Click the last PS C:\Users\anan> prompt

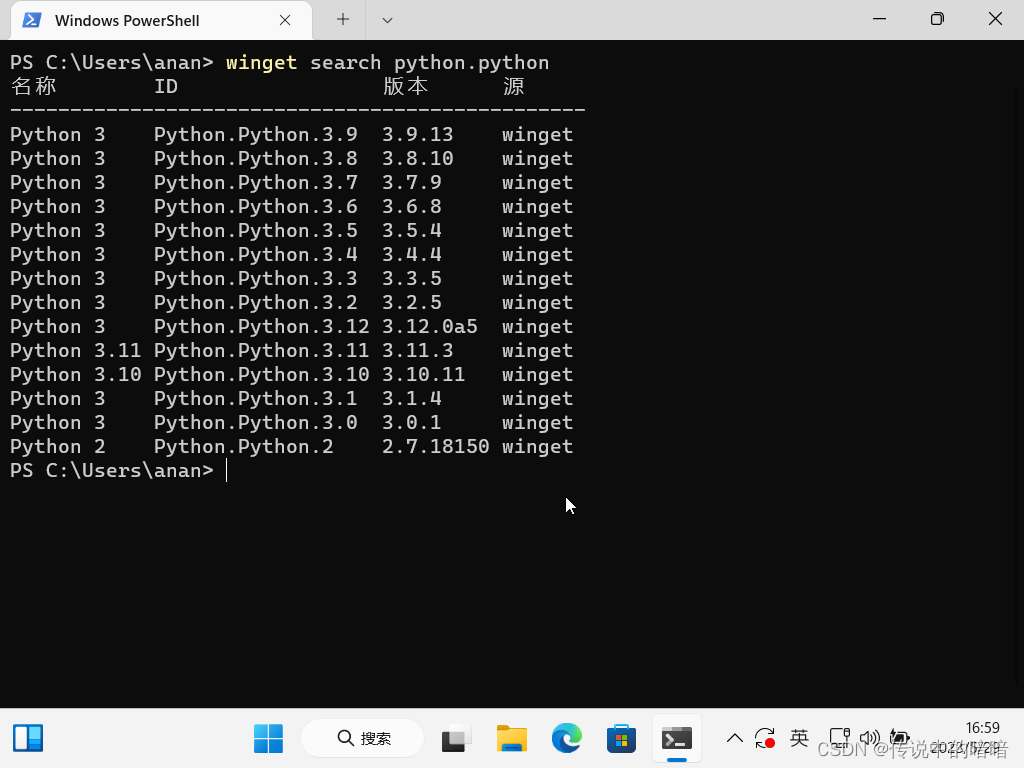pos(112,471)
